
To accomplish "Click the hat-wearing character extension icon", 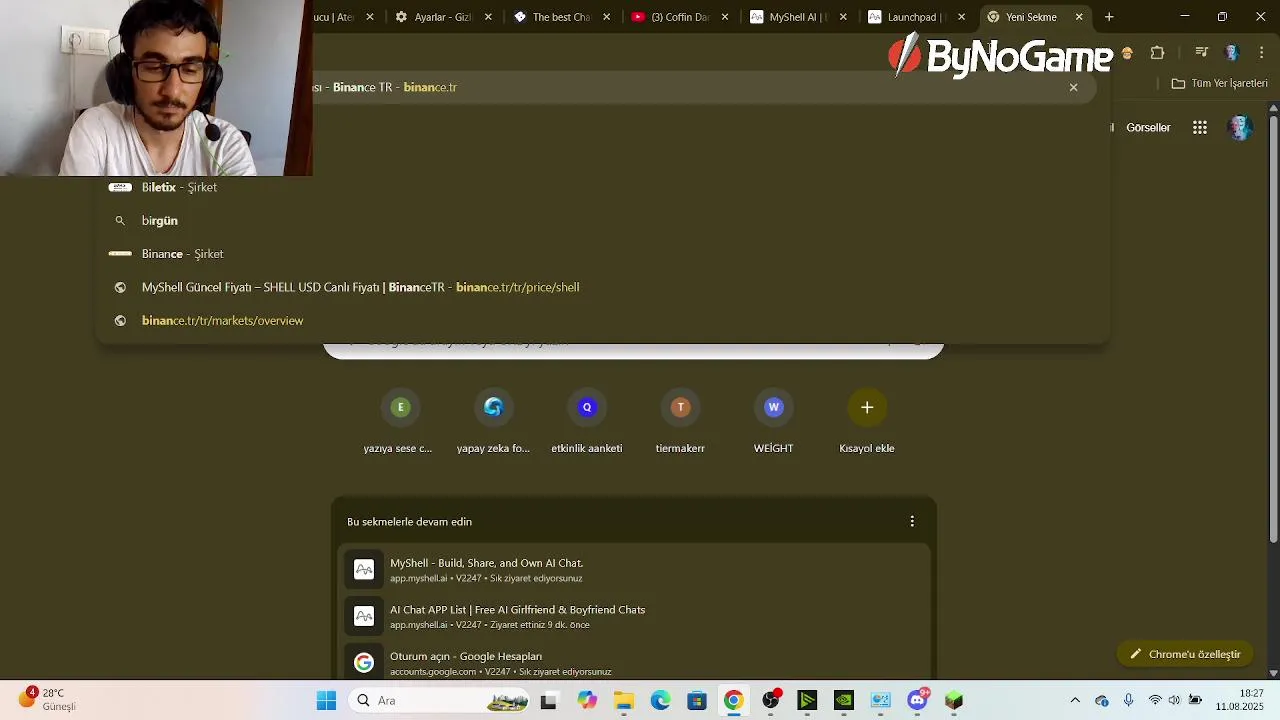I will point(1127,53).
